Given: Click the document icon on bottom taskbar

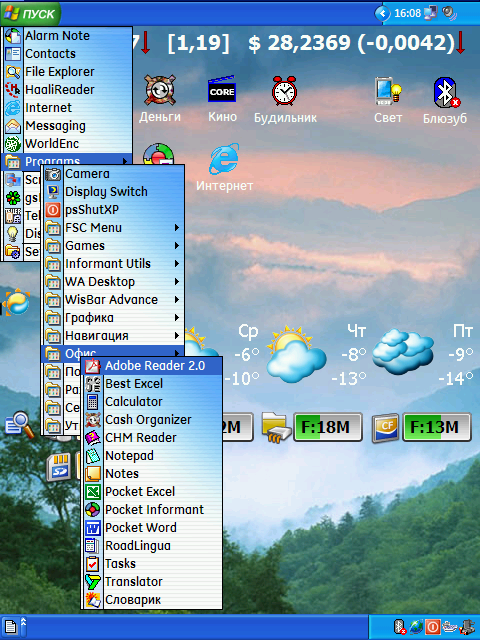Looking at the screenshot, I should coord(11,627).
